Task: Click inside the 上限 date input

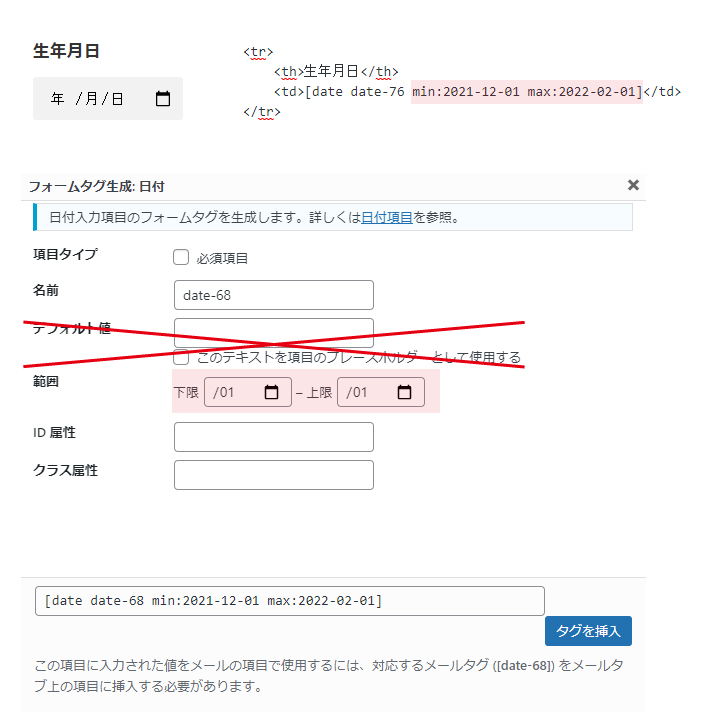Action: (x=363, y=393)
